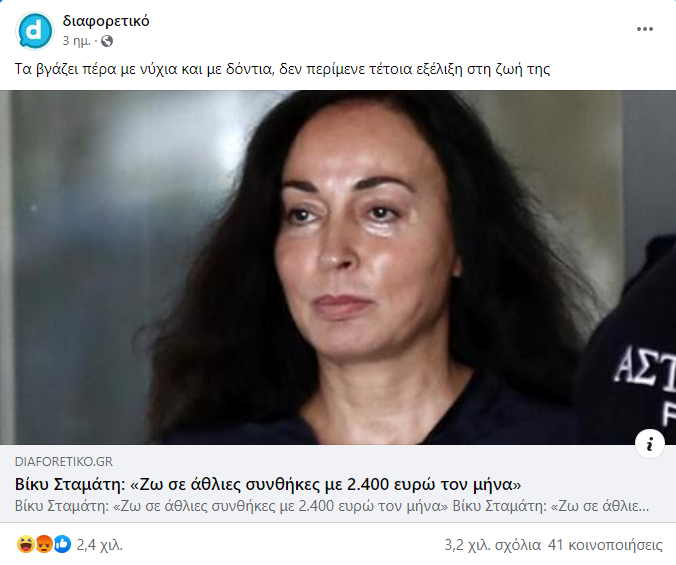Open the three-dot post options menu
Image resolution: width=676 pixels, height=565 pixels.
tap(645, 29)
